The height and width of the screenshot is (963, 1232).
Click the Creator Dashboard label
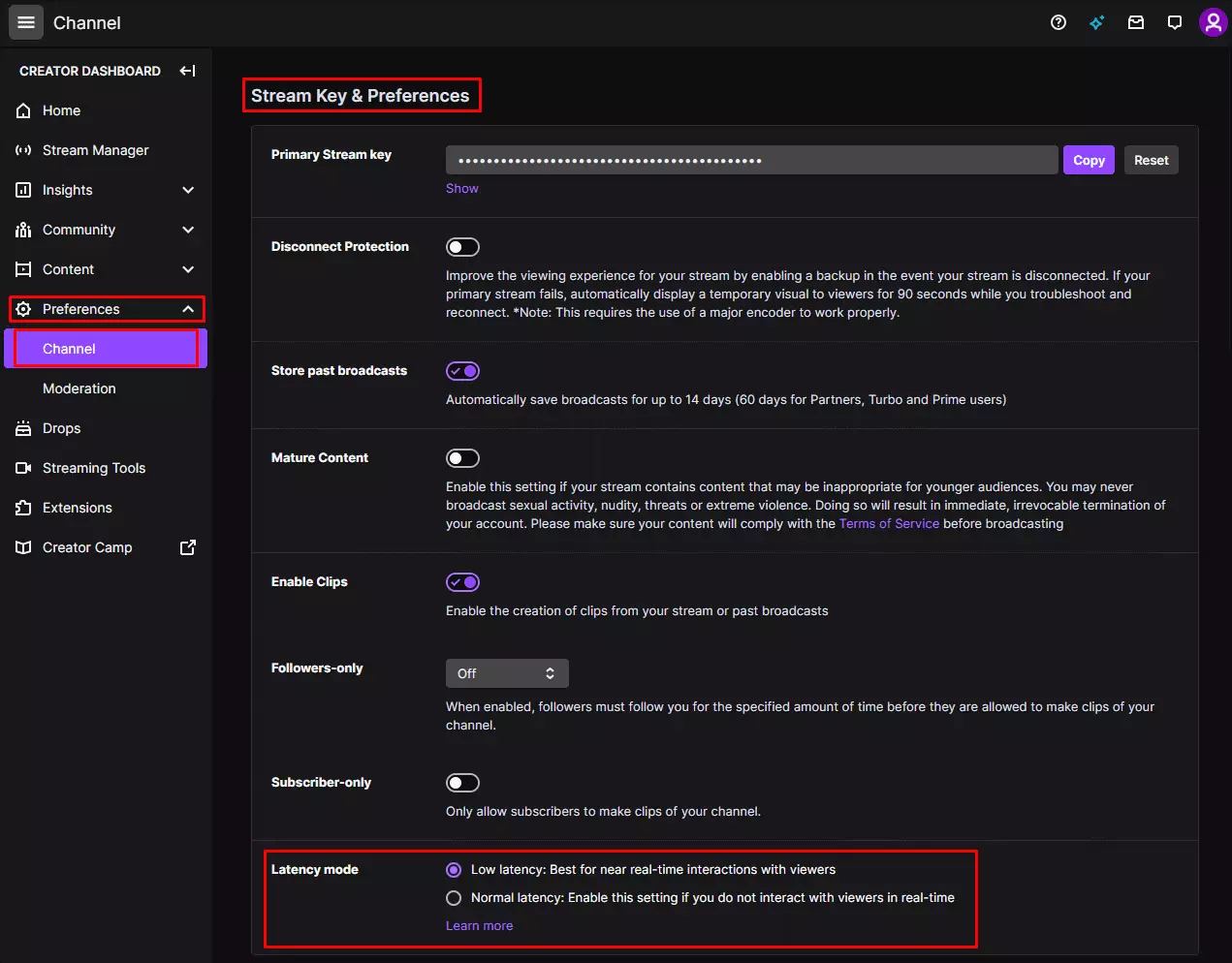pos(90,71)
